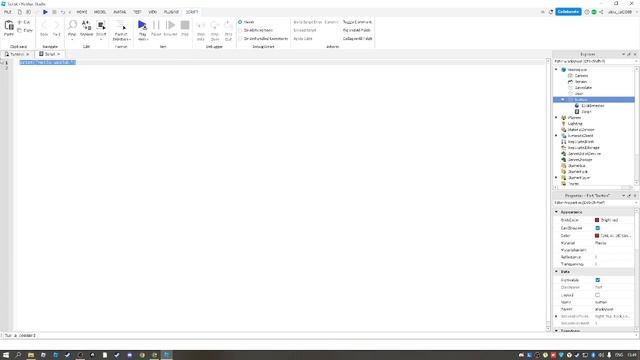
Task: Open the Windows Start menu
Action: pos(6,355)
